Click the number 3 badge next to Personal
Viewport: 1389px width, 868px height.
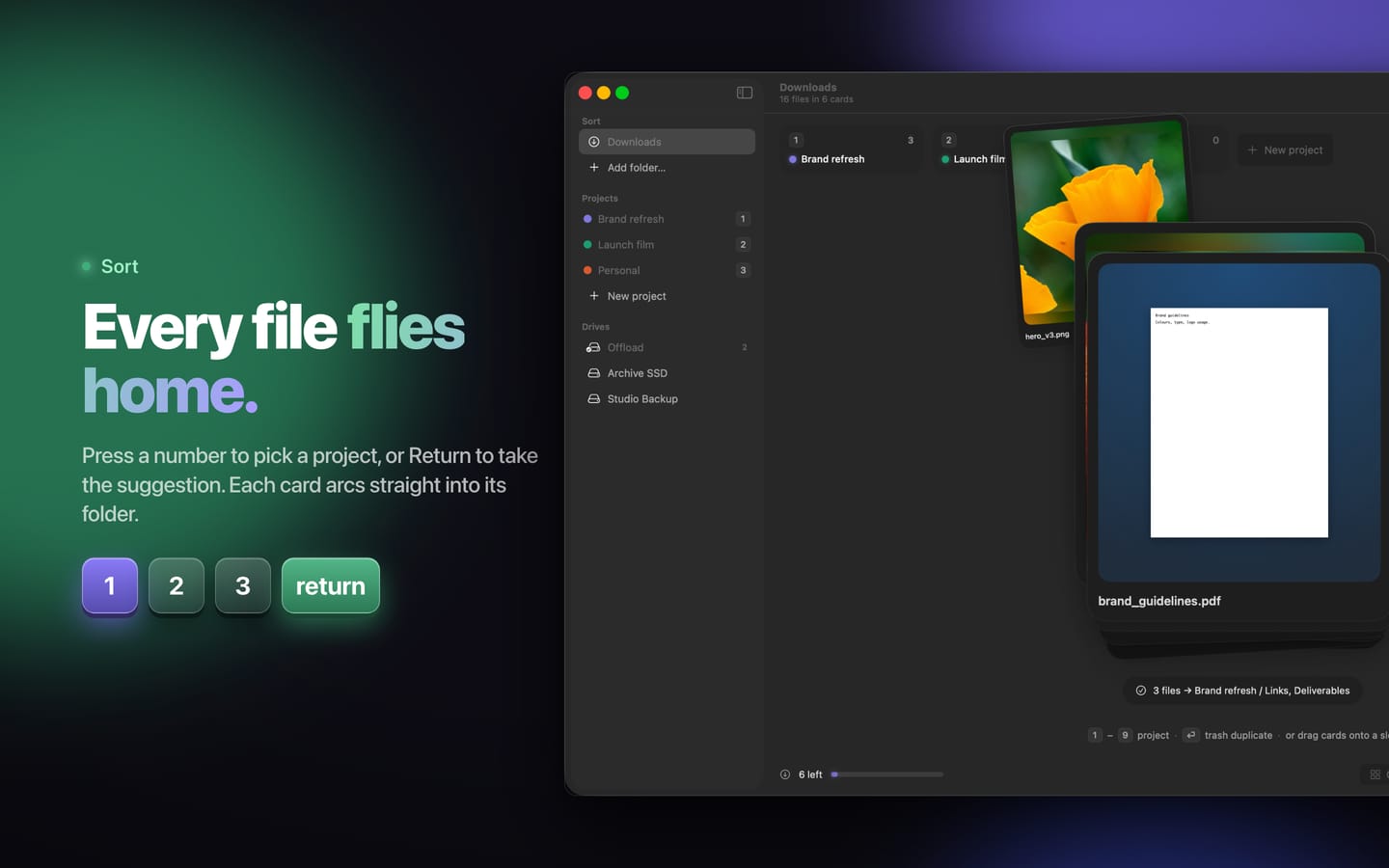pyautogui.click(x=743, y=270)
